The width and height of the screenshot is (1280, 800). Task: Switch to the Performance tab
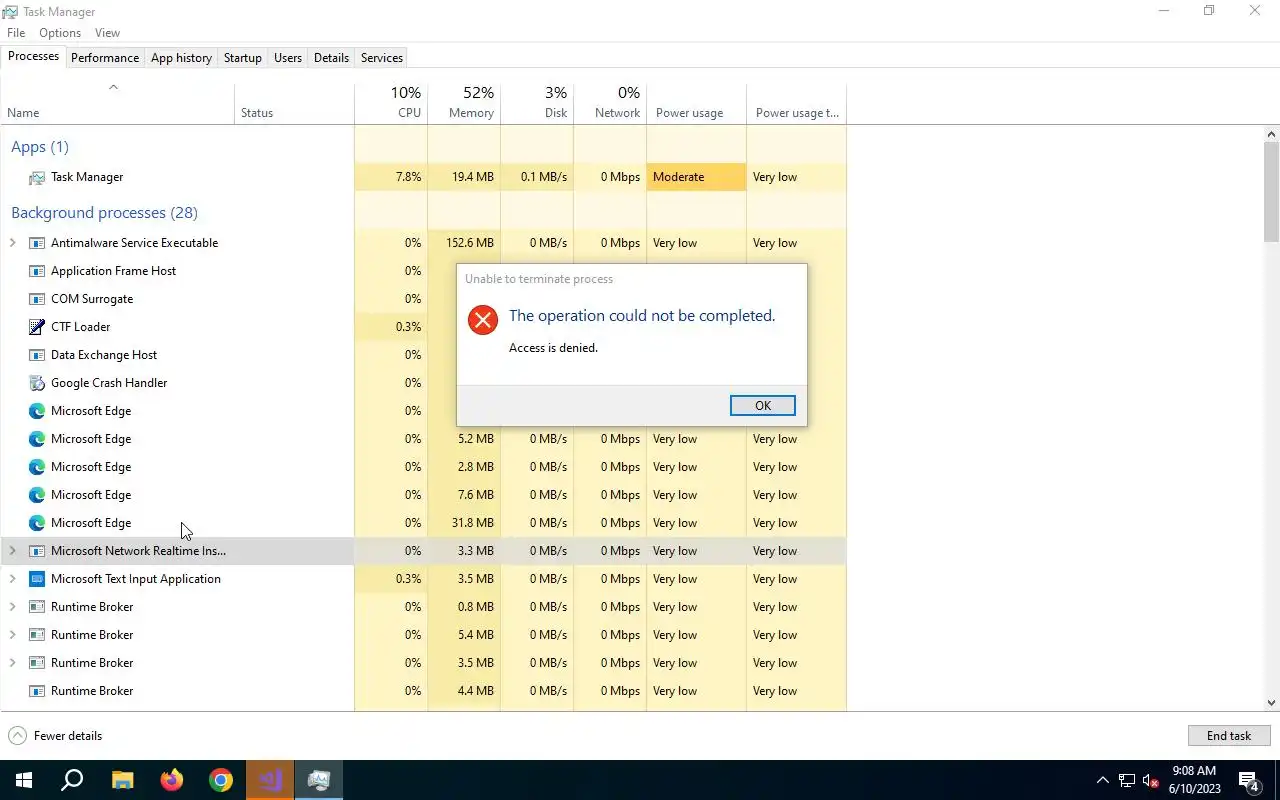click(105, 58)
